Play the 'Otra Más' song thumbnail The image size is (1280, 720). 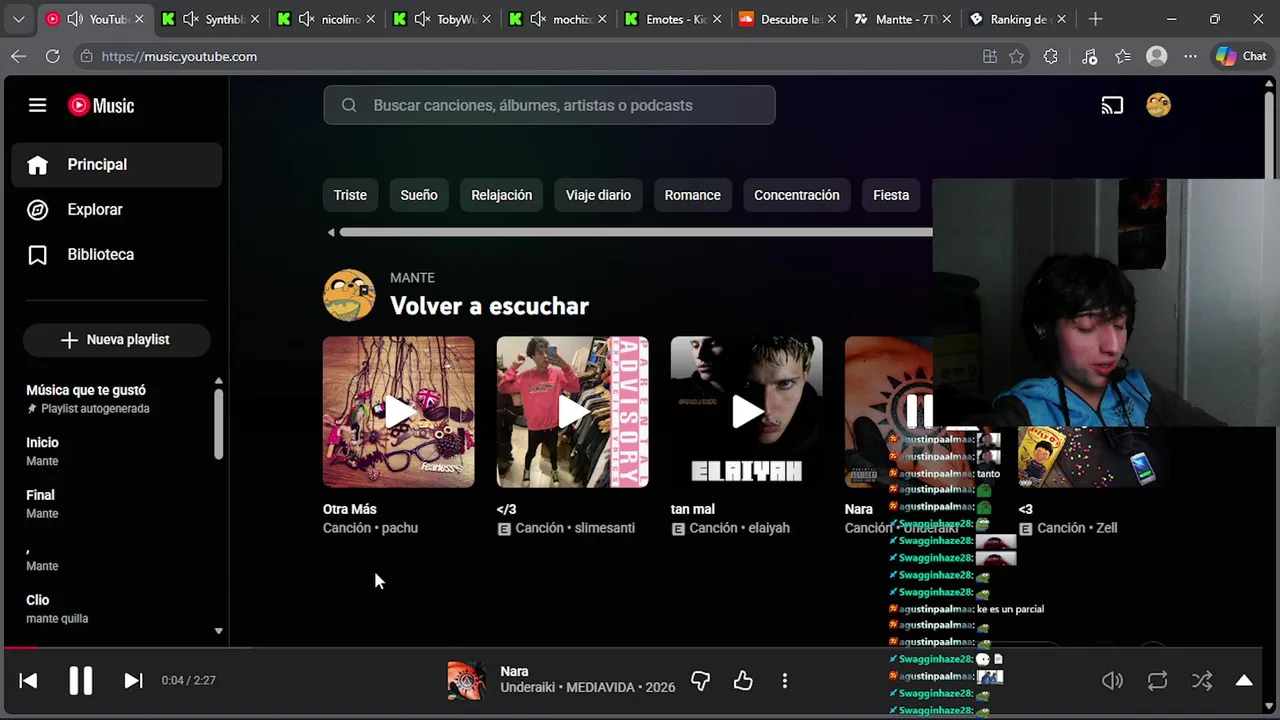pos(399,412)
